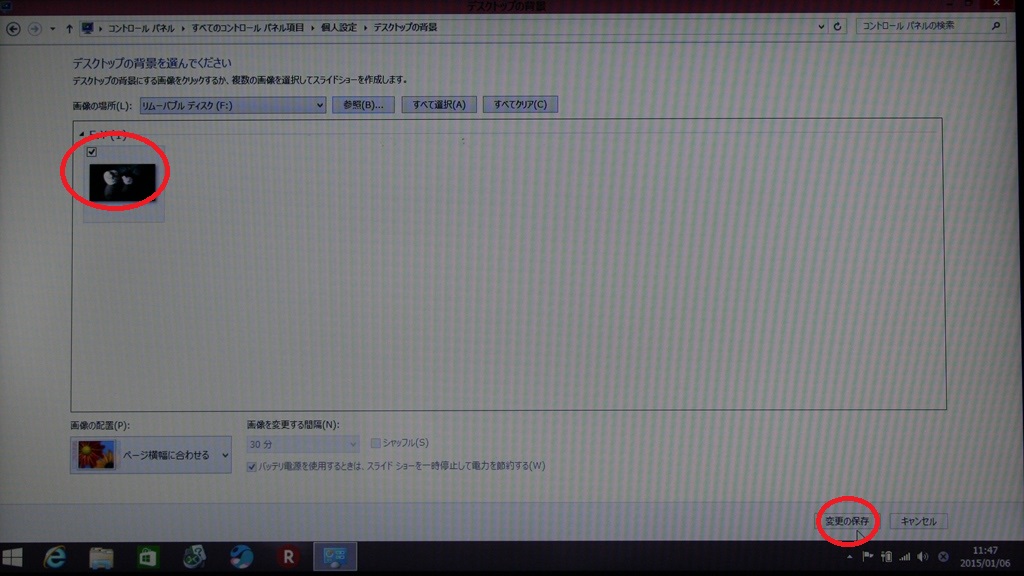Open File Explorer from taskbar
The width and height of the screenshot is (1024, 576).
tap(101, 558)
